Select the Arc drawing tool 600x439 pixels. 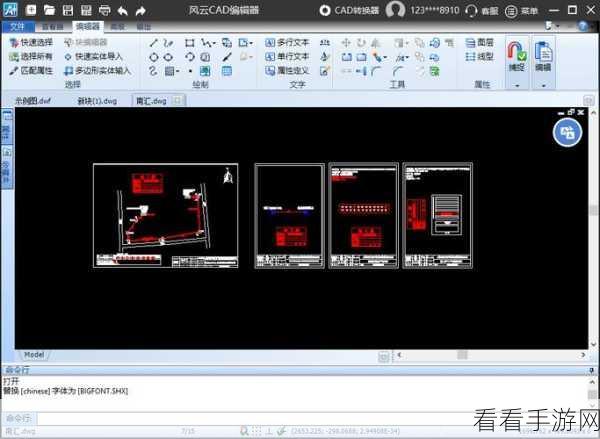pyautogui.click(x=190, y=57)
